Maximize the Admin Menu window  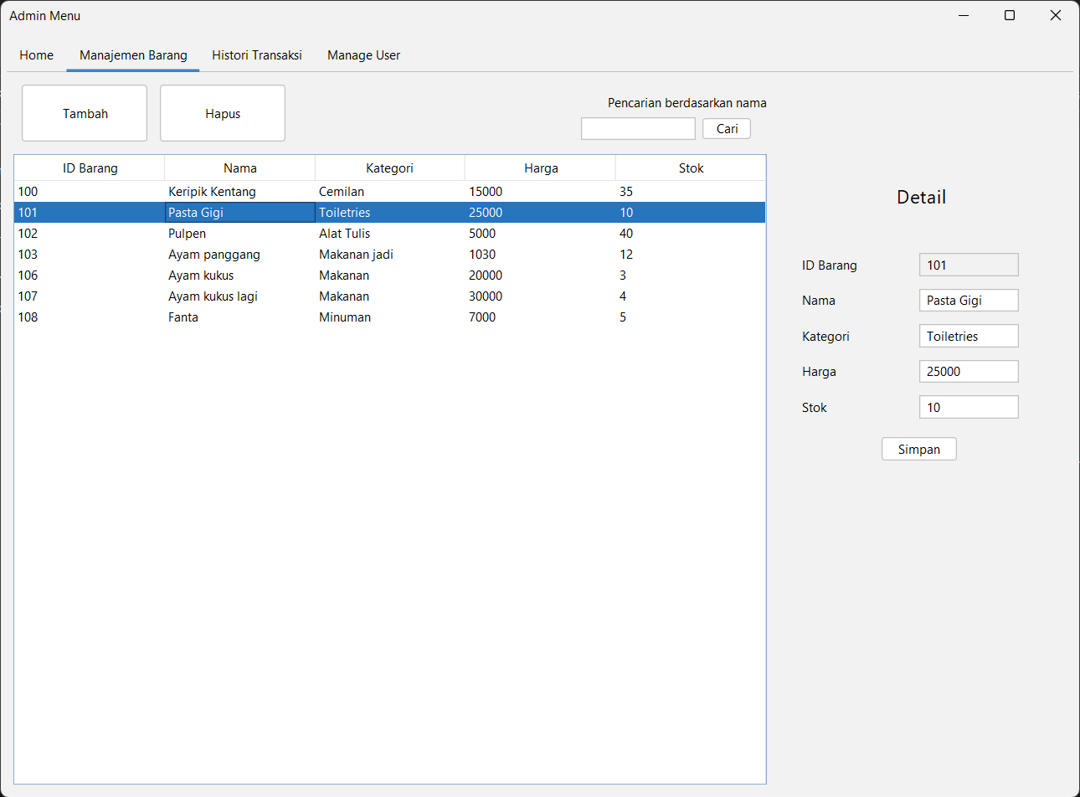click(1009, 15)
